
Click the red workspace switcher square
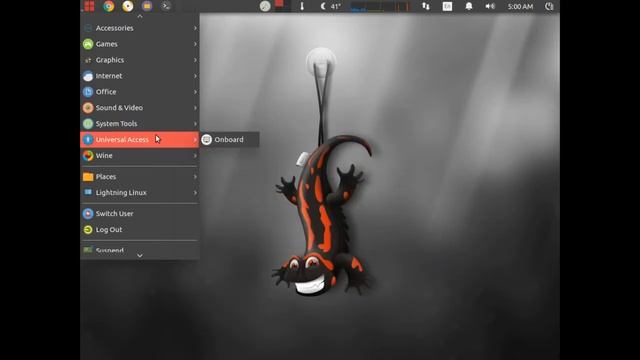pyautogui.click(x=279, y=4)
